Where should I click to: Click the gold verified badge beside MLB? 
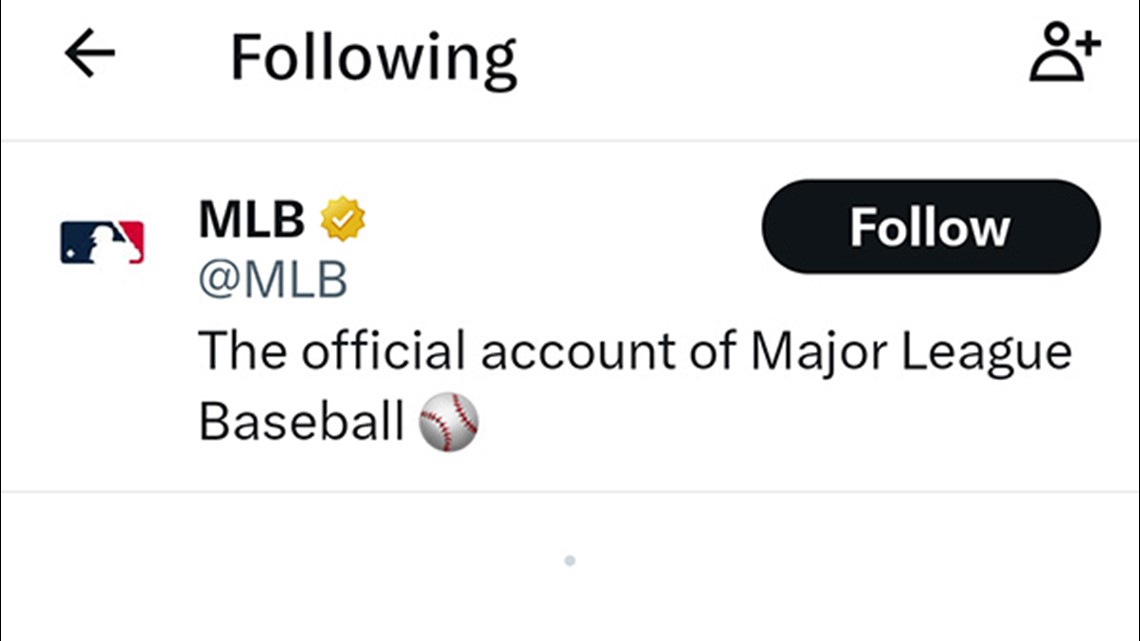tap(343, 220)
